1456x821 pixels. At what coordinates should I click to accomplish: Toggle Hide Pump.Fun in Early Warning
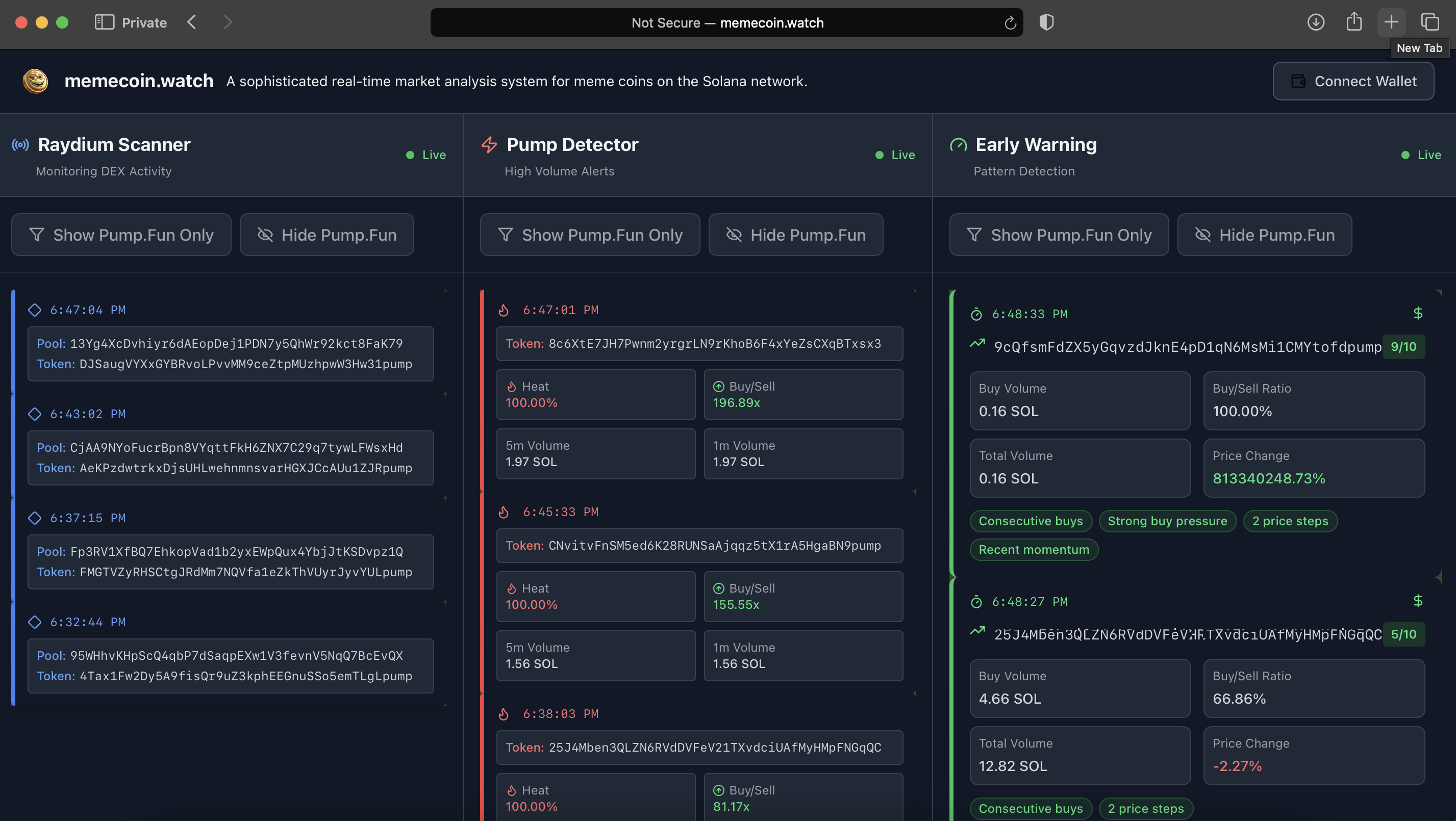click(1265, 235)
